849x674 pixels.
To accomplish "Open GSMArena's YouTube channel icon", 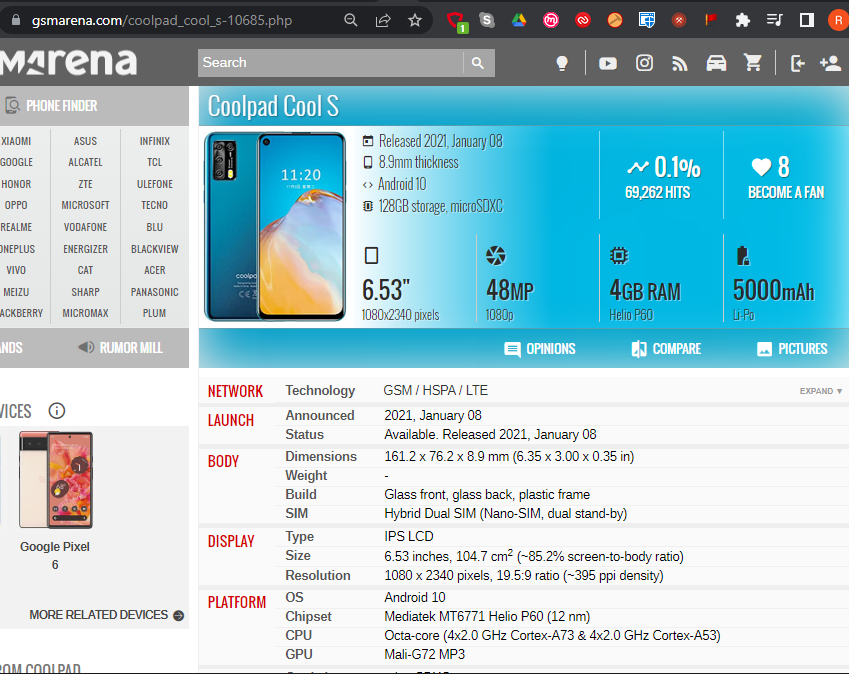I will click(x=607, y=63).
